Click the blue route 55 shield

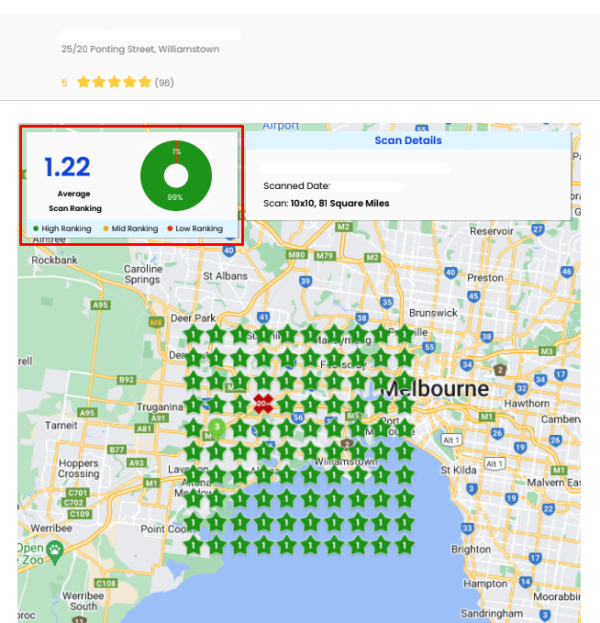pyautogui.click(x=429, y=348)
